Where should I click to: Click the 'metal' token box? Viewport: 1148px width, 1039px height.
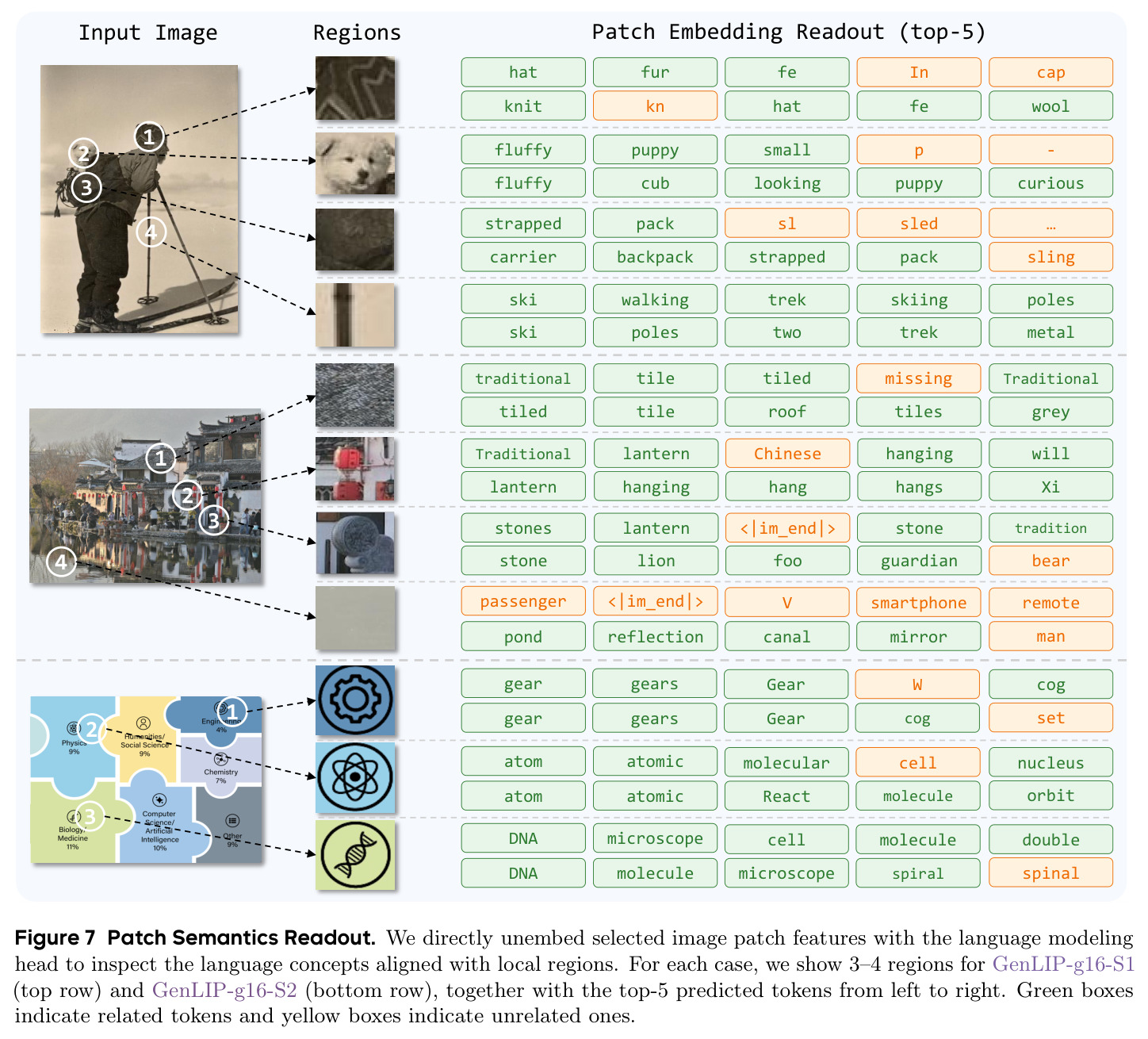pos(1050,332)
